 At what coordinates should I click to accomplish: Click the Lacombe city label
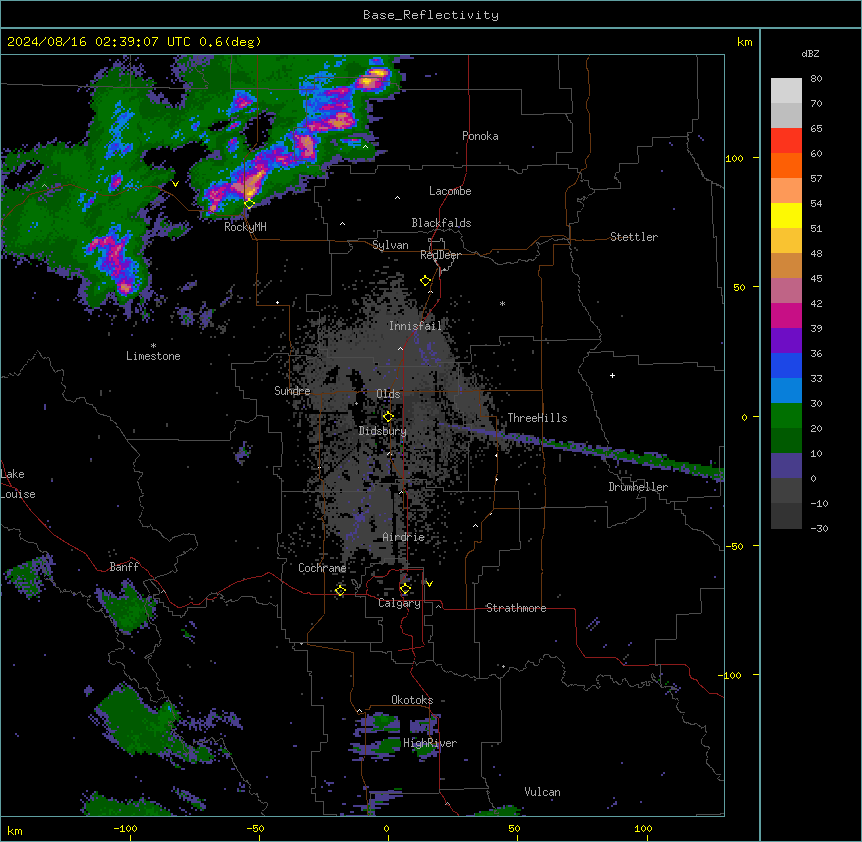[x=450, y=191]
